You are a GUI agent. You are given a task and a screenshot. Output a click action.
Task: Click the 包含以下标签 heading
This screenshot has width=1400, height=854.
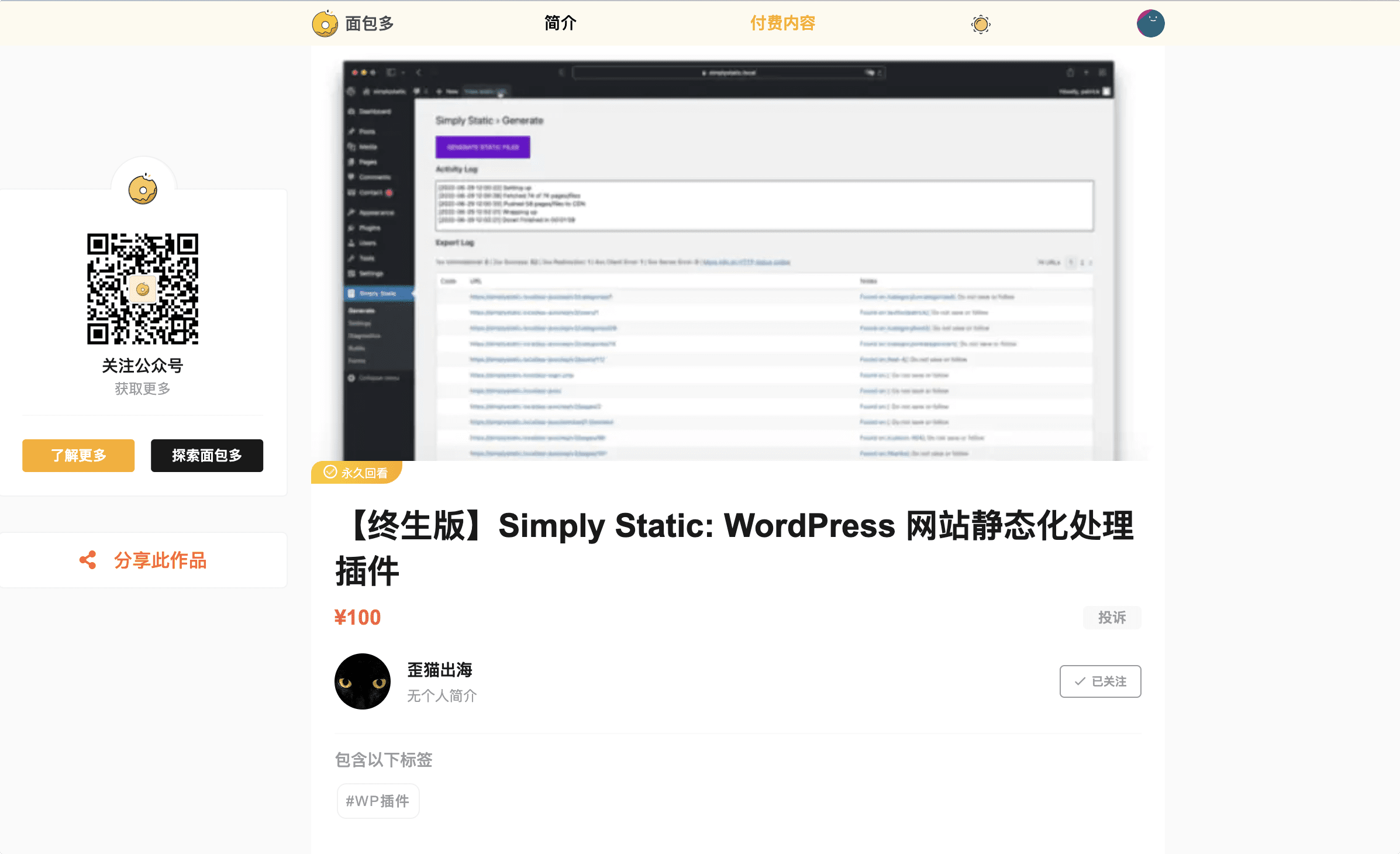pos(384,760)
